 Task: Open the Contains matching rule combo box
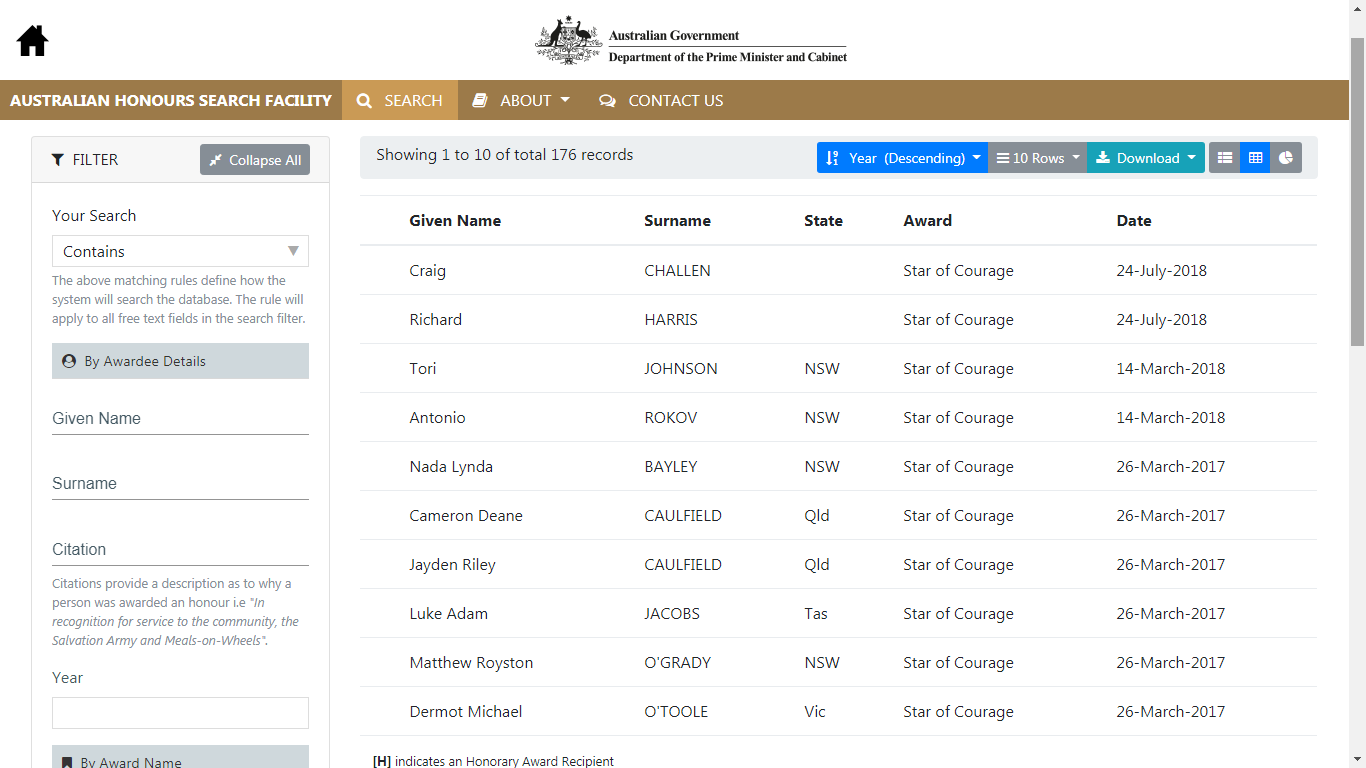coord(180,251)
